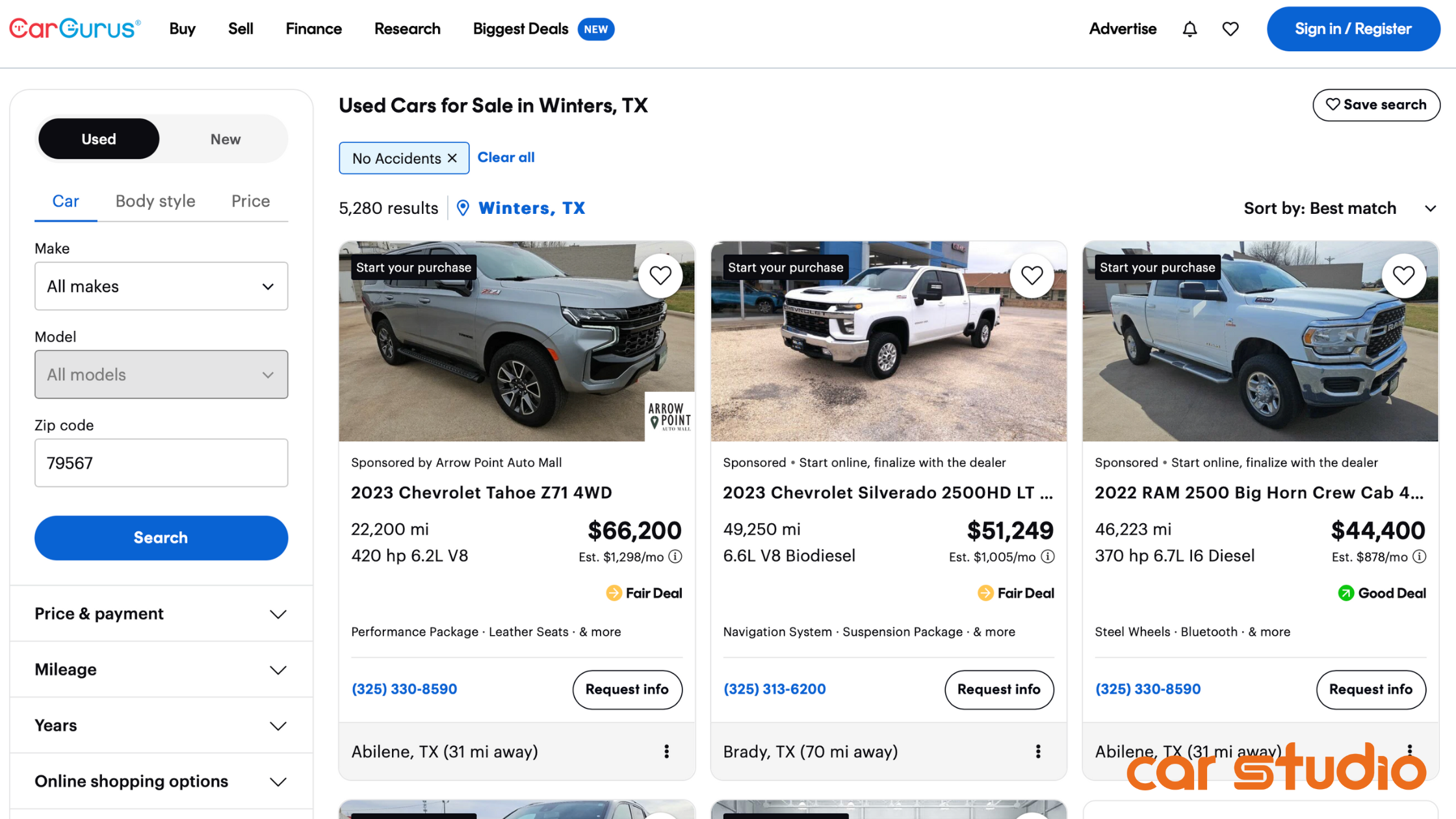Click the Zip code input field

pos(161,463)
